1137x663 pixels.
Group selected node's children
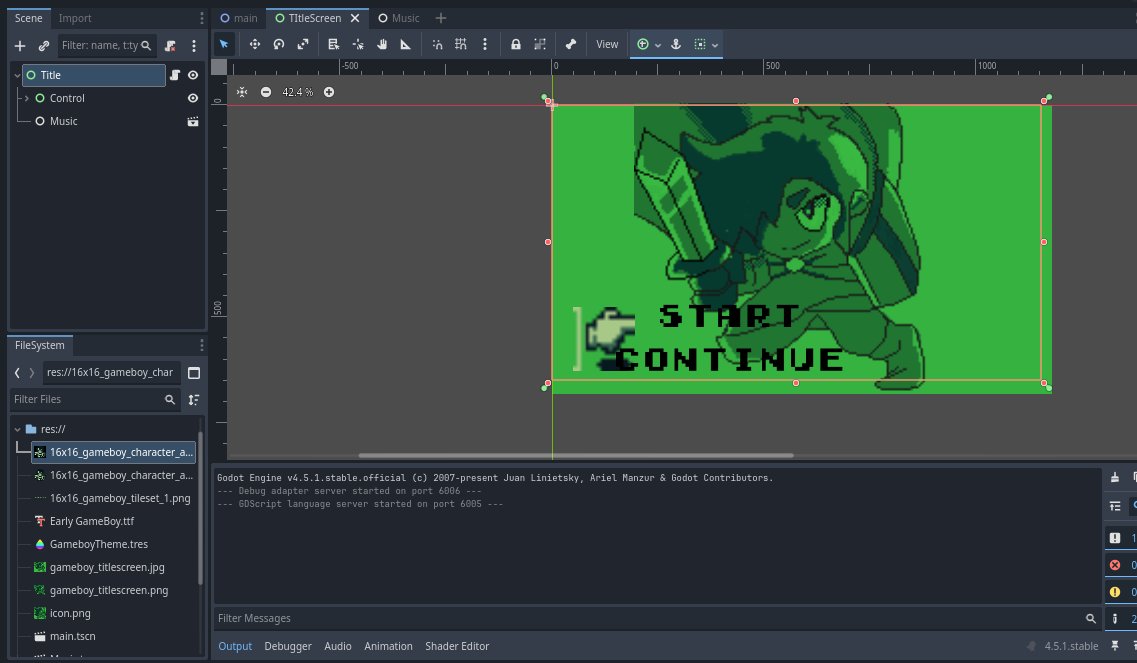pyautogui.click(x=540, y=44)
